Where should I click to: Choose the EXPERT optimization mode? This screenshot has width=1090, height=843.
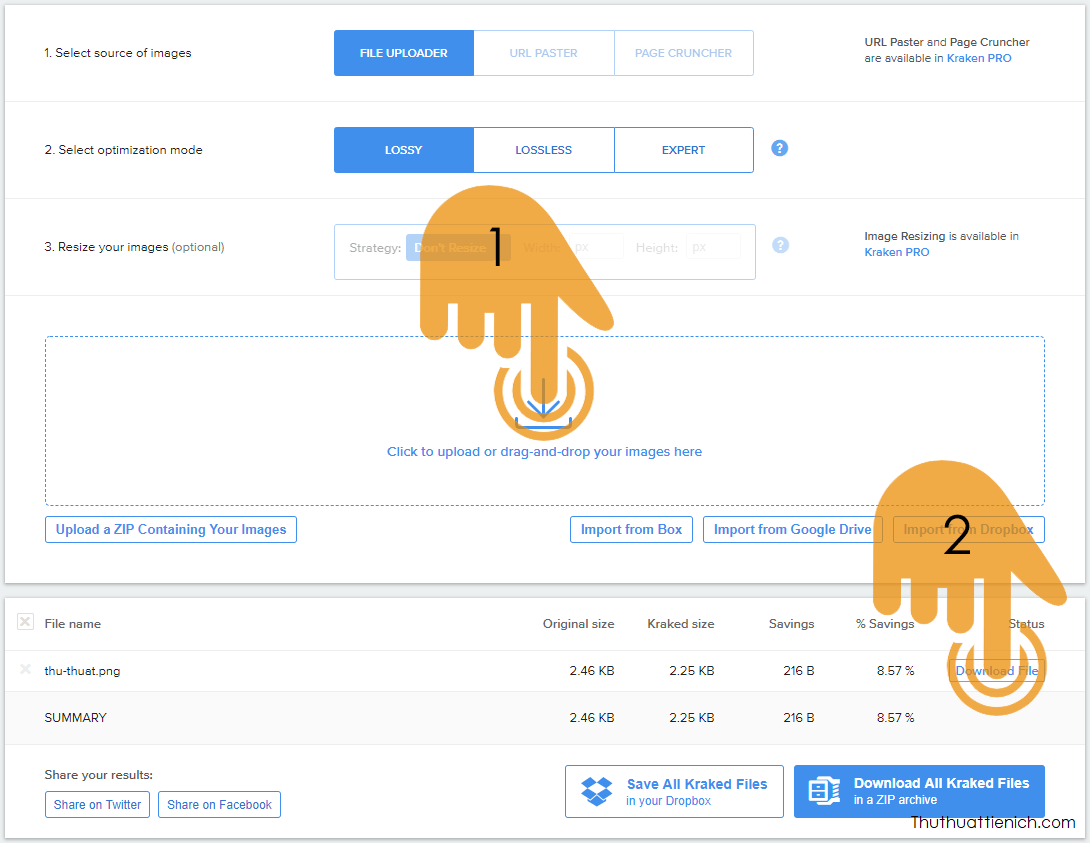pyautogui.click(x=683, y=150)
